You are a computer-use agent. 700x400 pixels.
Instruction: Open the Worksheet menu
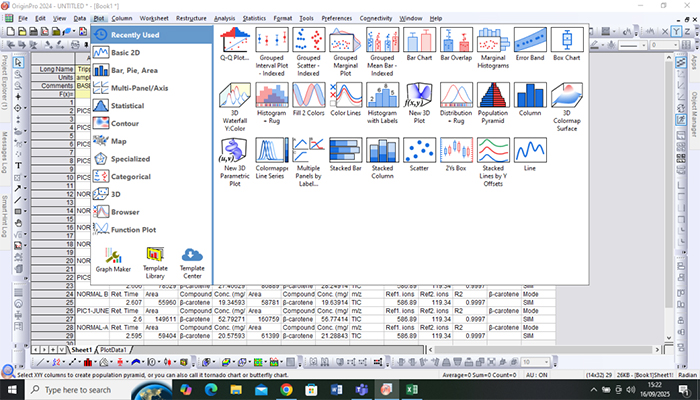(154, 18)
